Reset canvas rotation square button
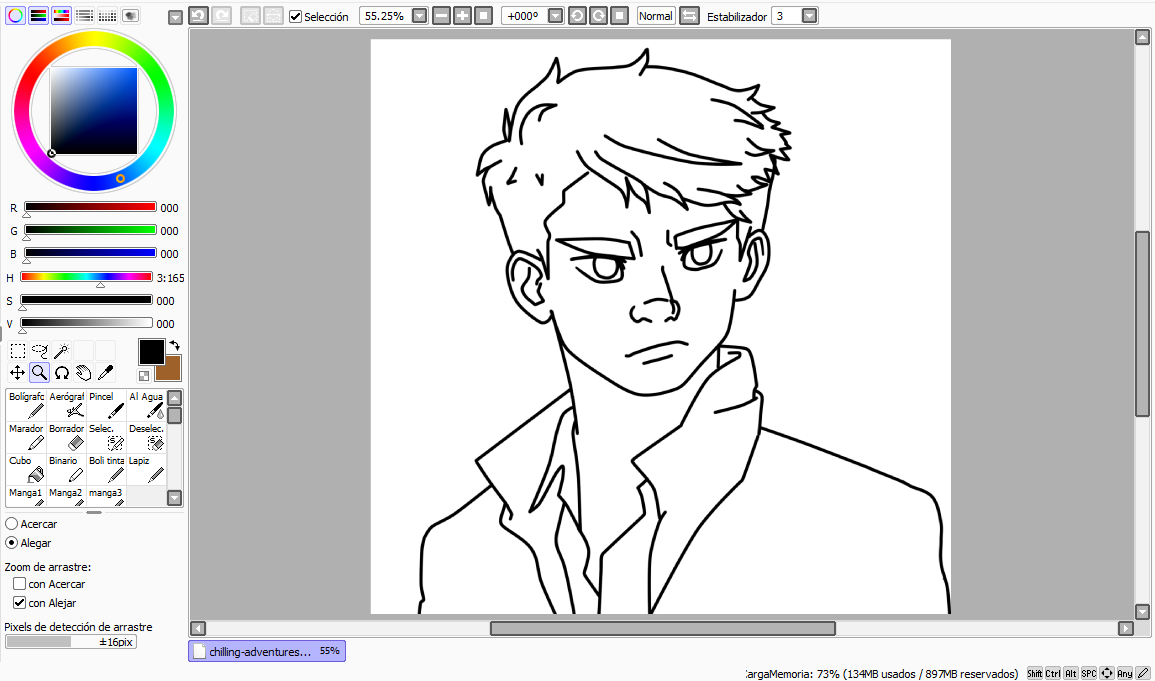This screenshot has width=1155, height=681. [x=619, y=15]
